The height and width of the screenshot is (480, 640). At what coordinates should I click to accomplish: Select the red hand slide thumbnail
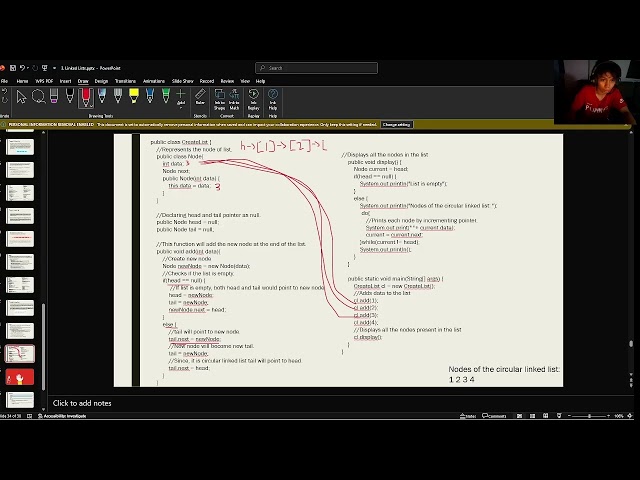(x=20, y=377)
